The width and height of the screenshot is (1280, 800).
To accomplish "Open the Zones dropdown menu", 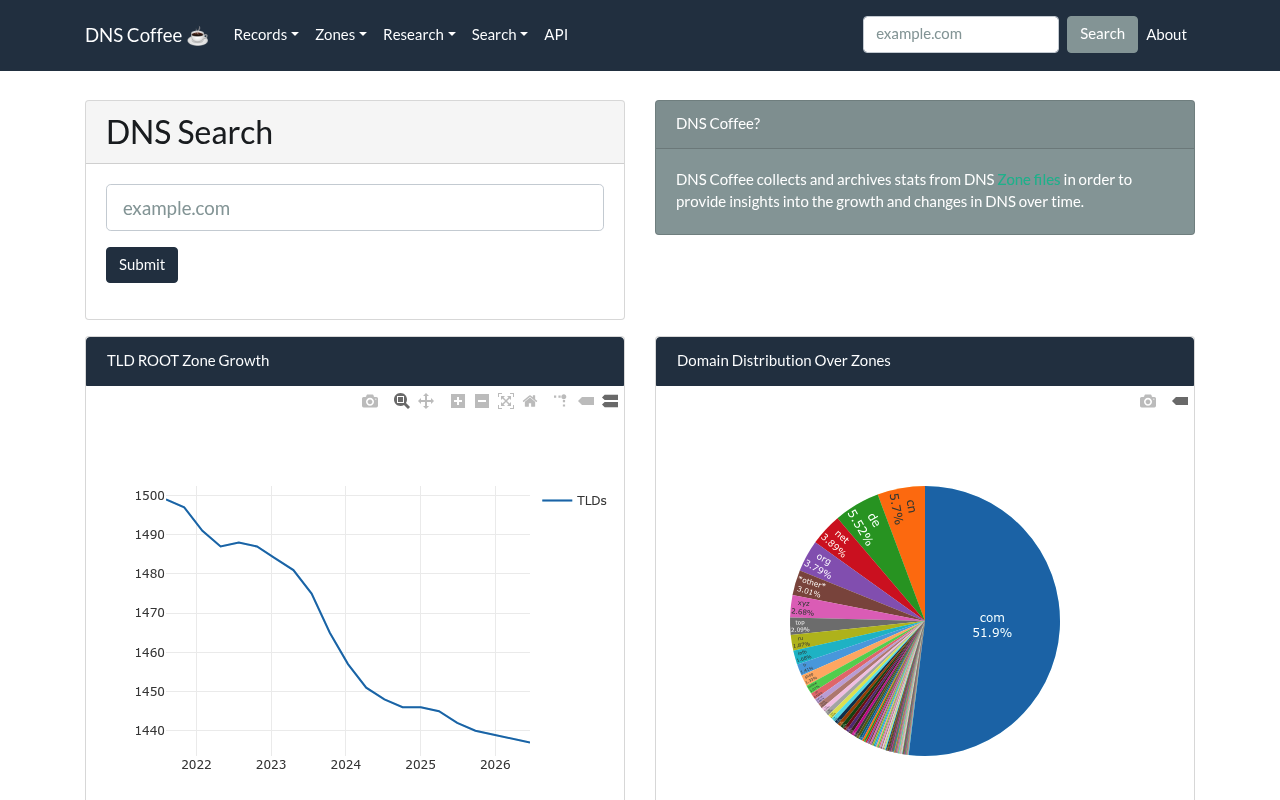I will [341, 34].
